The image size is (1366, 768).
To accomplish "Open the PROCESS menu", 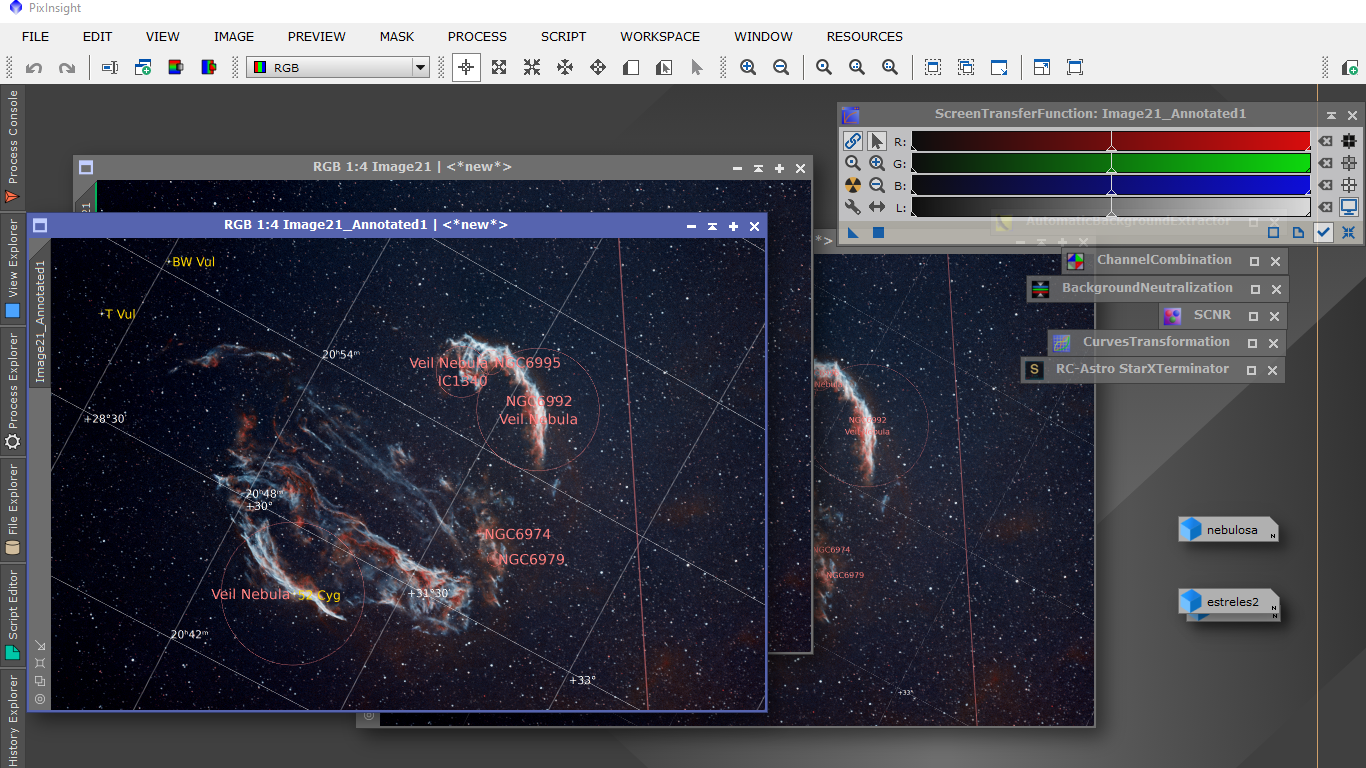I will click(477, 36).
